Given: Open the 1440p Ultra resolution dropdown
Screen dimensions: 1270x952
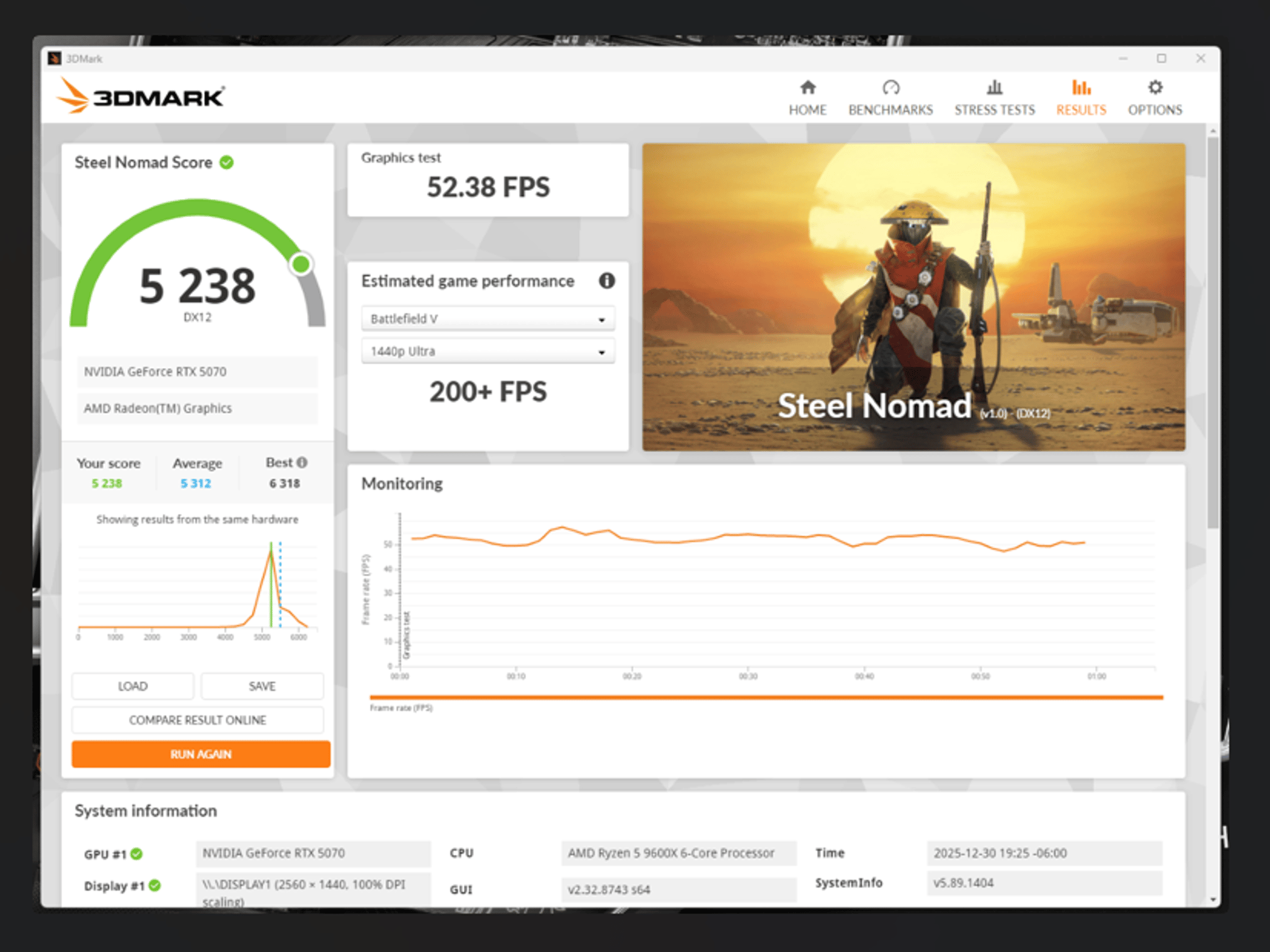Looking at the screenshot, I should click(488, 351).
